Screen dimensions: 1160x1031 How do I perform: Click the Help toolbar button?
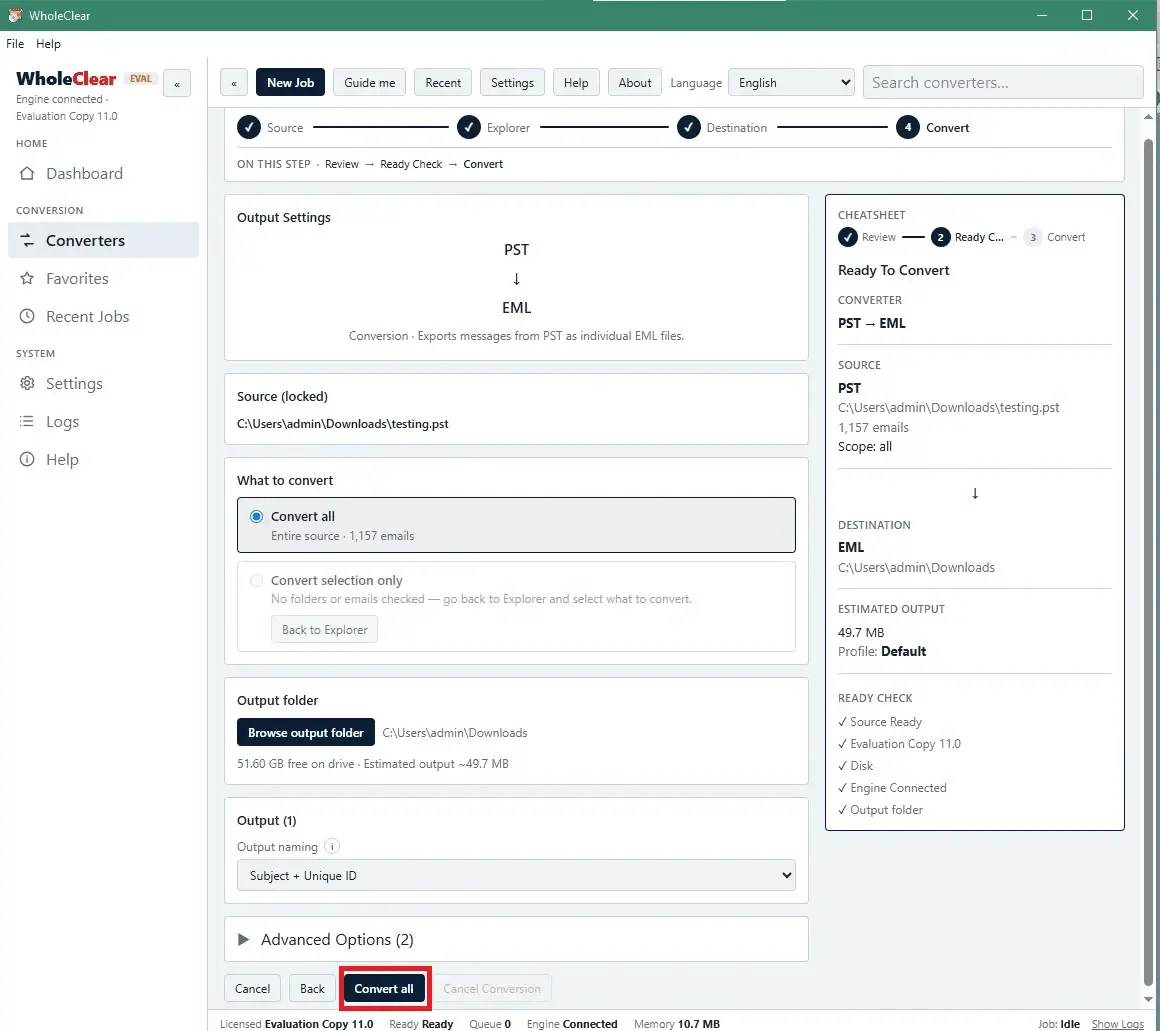coord(576,83)
